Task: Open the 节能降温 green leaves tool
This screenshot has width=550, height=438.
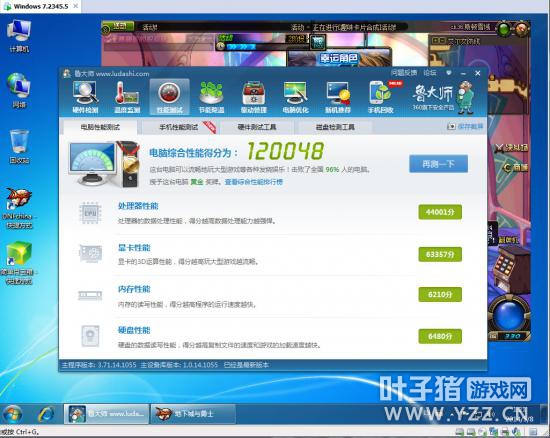Action: click(x=211, y=97)
